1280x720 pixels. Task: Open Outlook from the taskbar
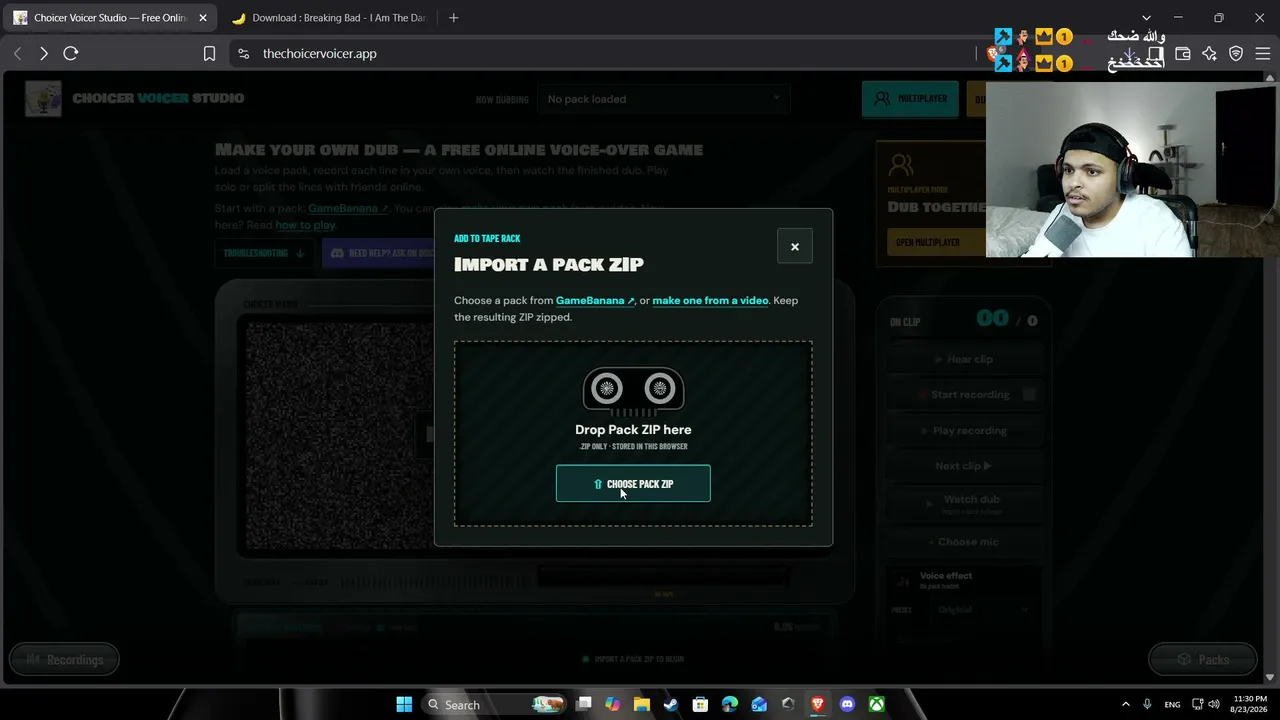[x=759, y=705]
